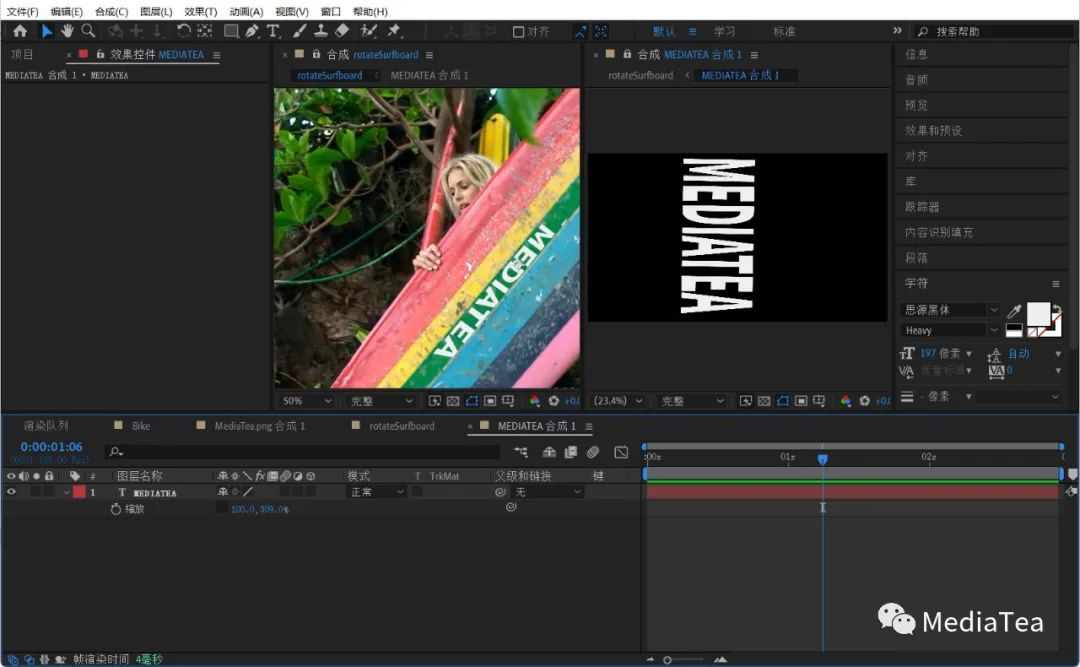Click the Home icon in toolbar
The image size is (1080, 667).
20,31
